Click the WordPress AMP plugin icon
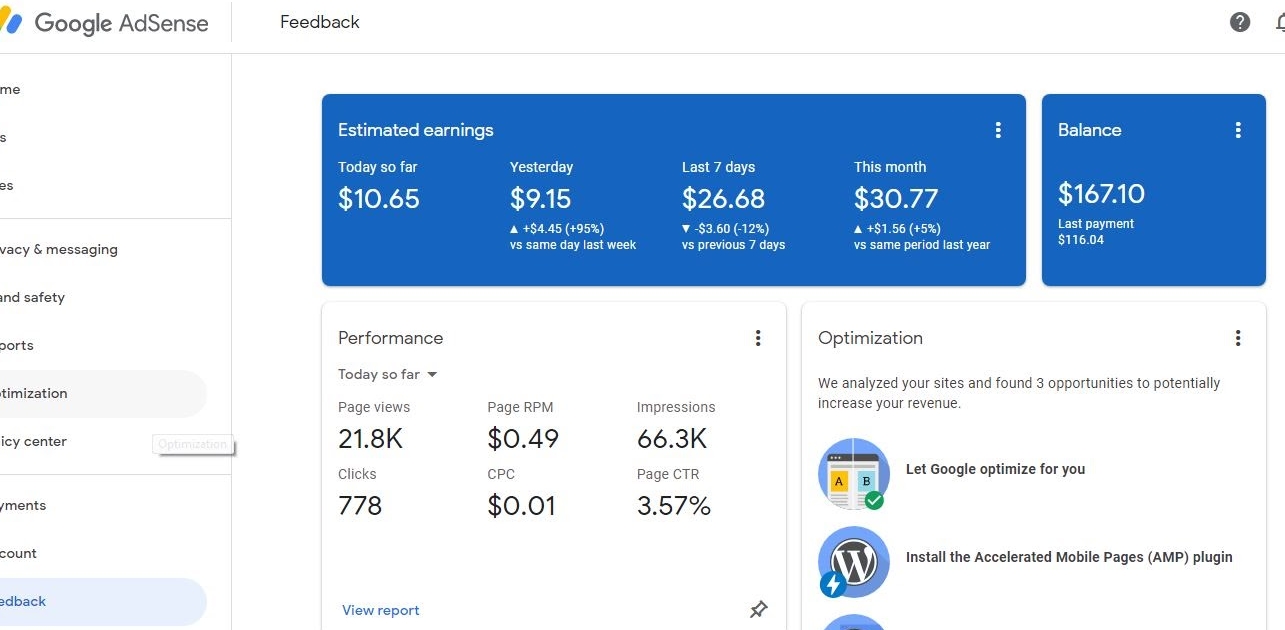The width and height of the screenshot is (1285, 630). (853, 561)
